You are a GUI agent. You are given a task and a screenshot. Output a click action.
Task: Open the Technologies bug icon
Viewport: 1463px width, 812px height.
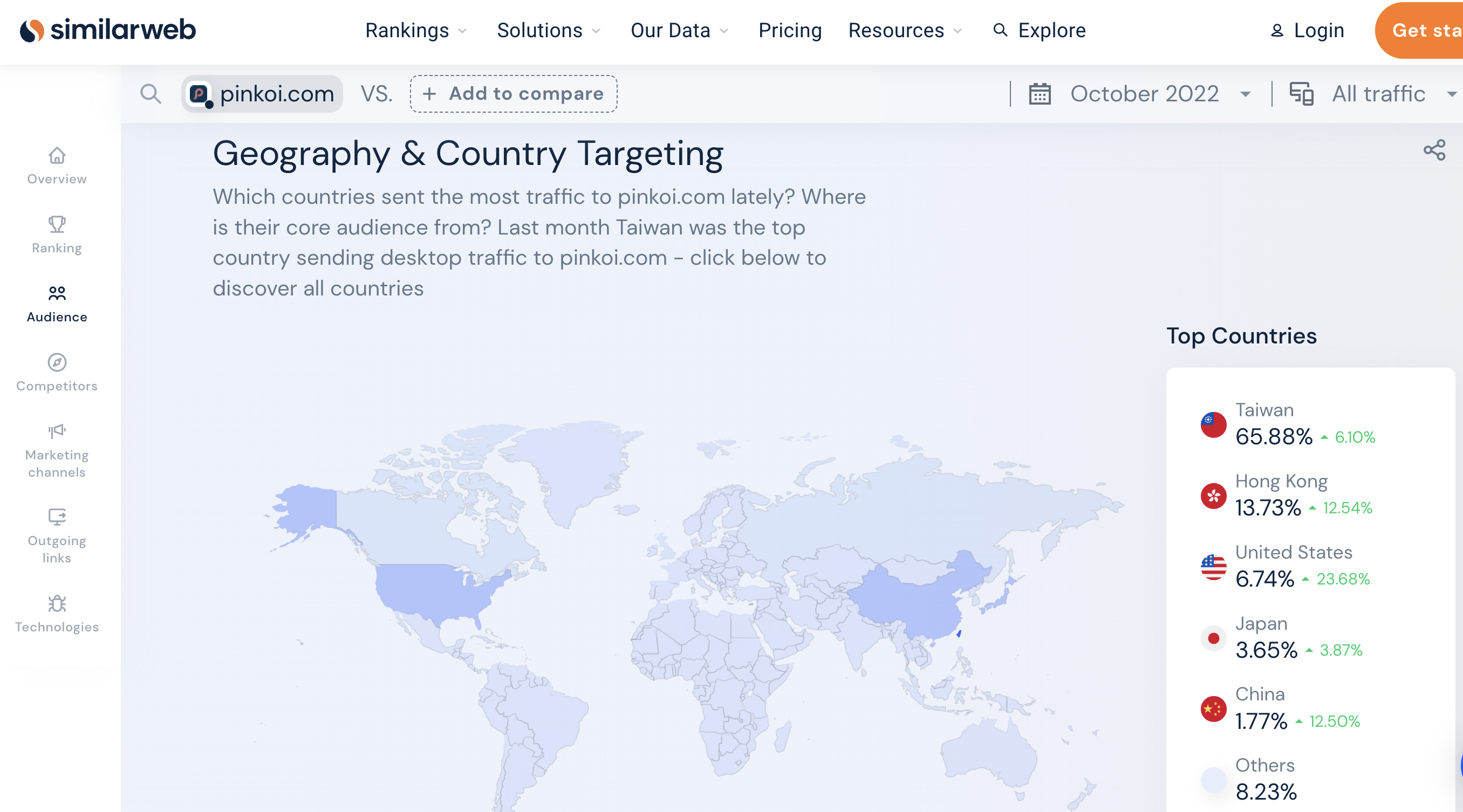pos(57,603)
